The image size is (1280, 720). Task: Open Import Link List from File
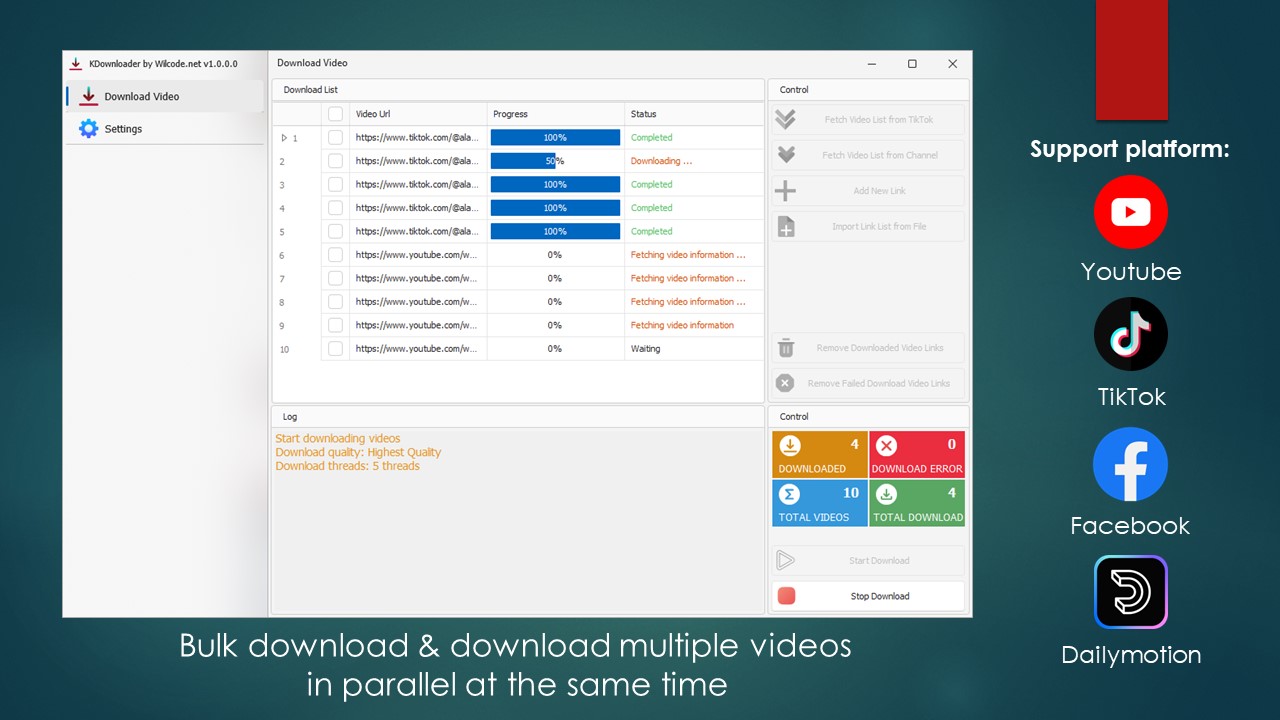click(x=786, y=226)
